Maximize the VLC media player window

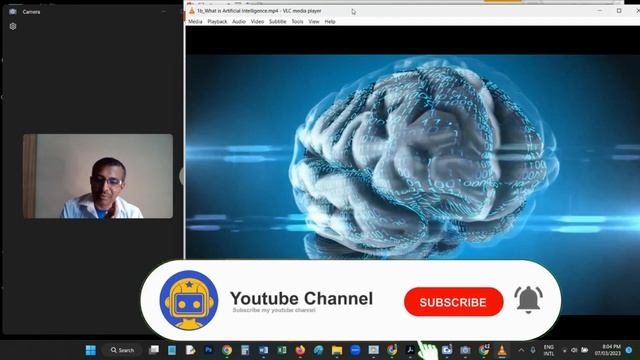point(619,11)
